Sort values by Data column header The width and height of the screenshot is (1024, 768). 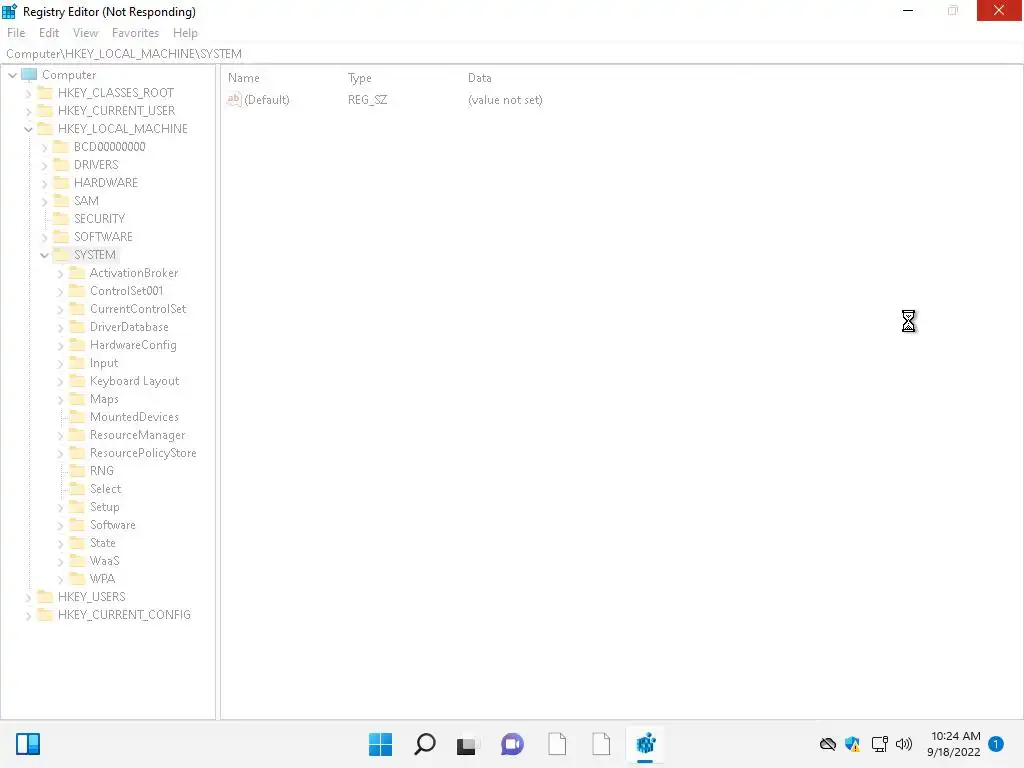click(x=479, y=78)
